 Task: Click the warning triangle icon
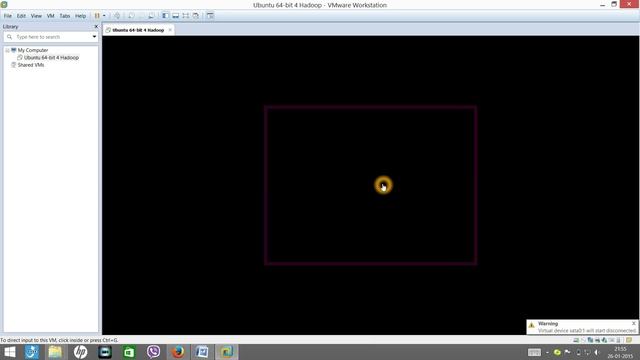[531, 325]
